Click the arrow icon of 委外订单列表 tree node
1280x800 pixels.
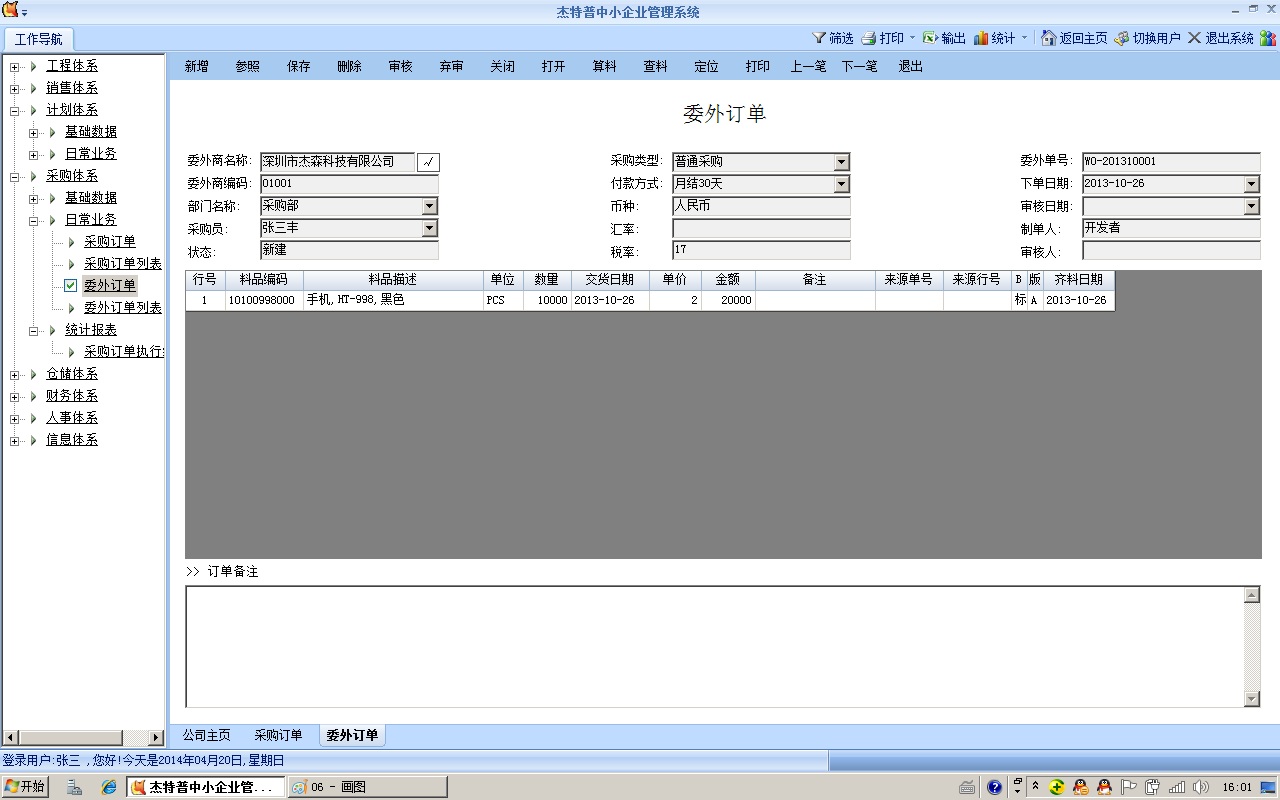[72, 308]
